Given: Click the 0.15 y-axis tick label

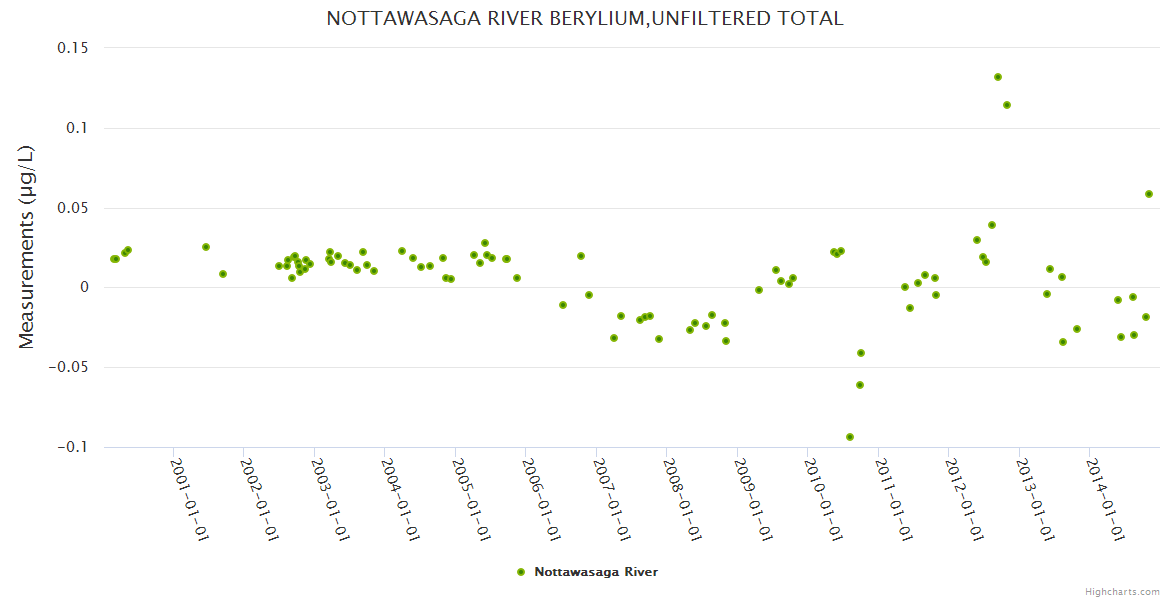Looking at the screenshot, I should click(71, 48).
